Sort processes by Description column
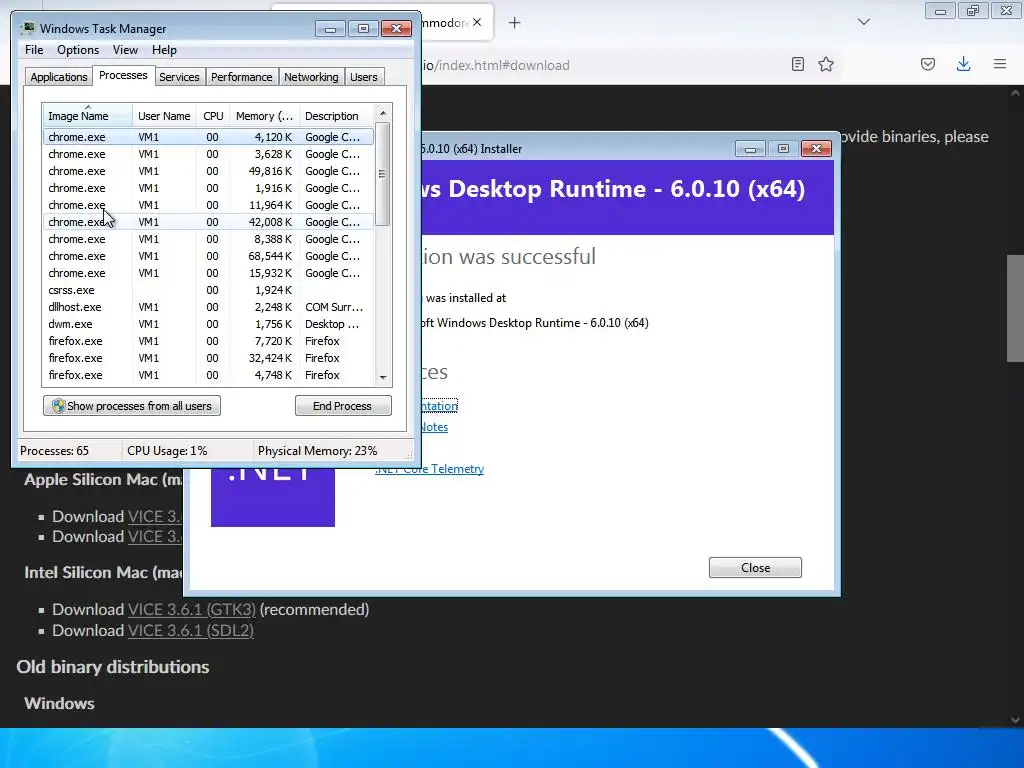Screen dimensions: 1024x768 (x=336, y=116)
